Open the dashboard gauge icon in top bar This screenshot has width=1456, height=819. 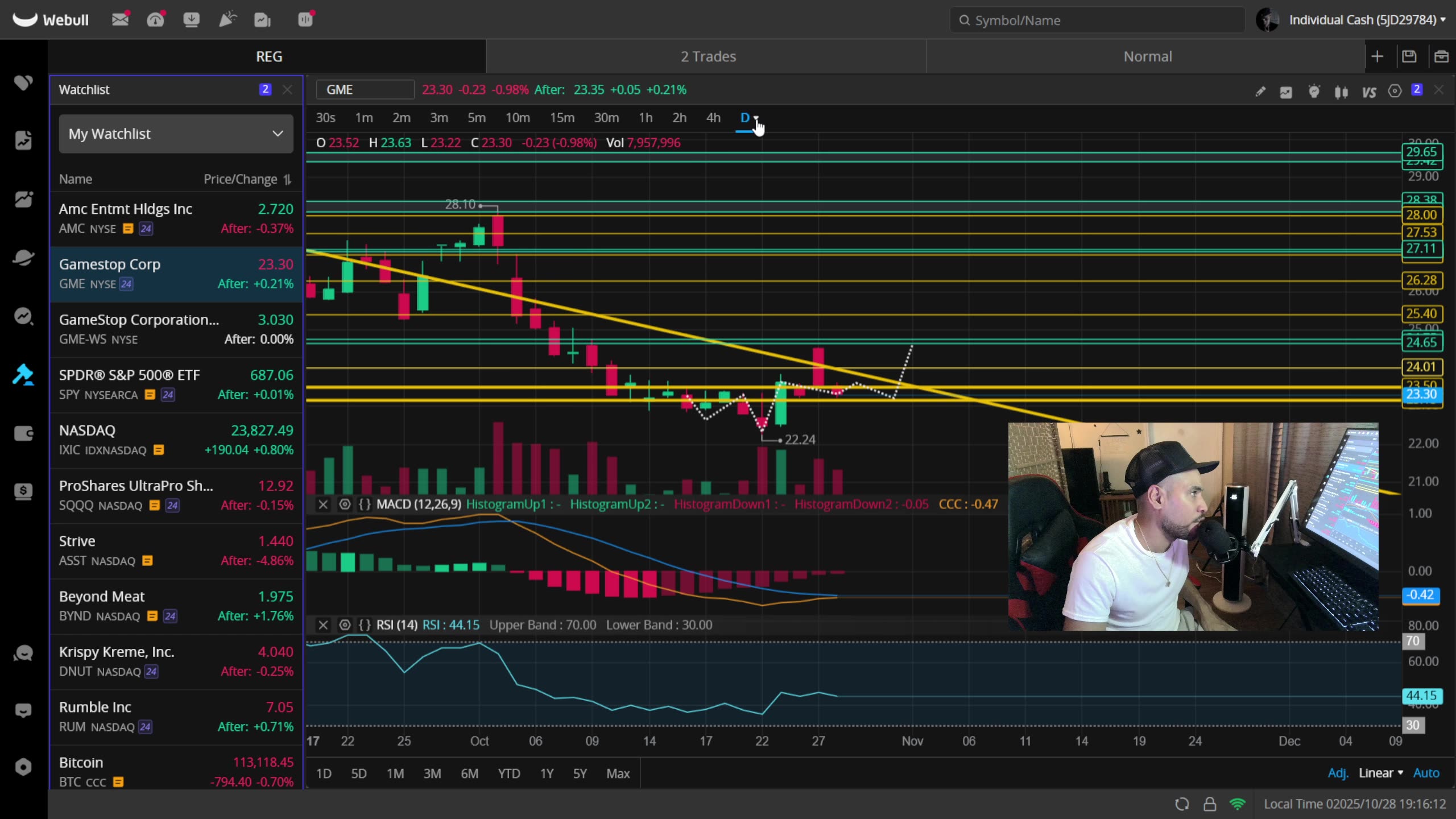click(x=155, y=20)
